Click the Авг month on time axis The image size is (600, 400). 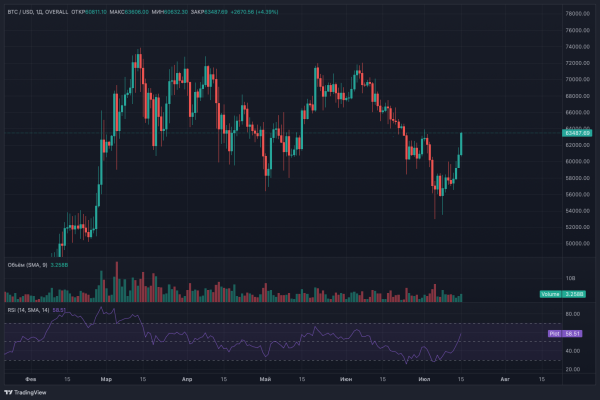click(x=503, y=380)
